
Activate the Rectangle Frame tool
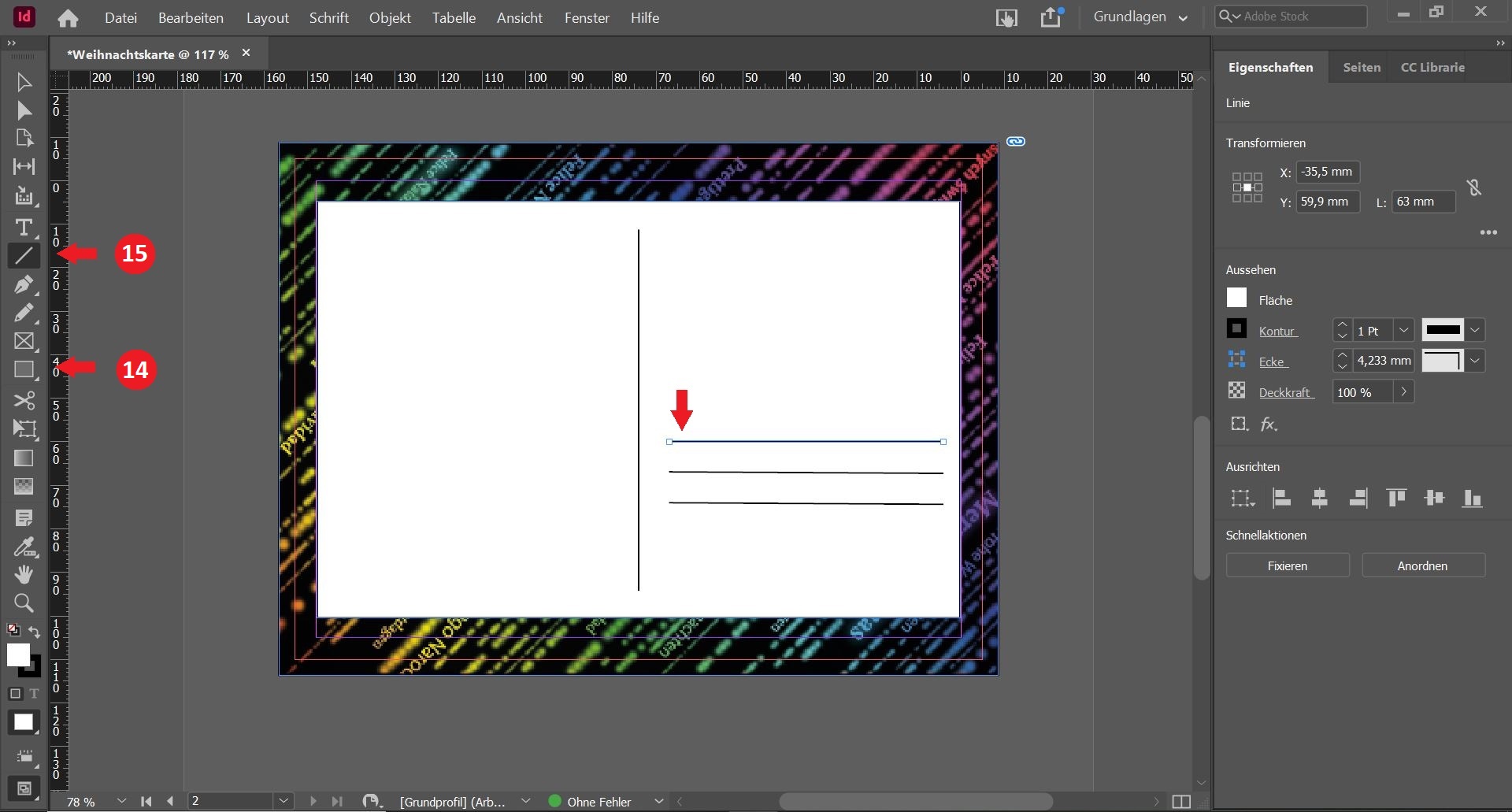[24, 341]
